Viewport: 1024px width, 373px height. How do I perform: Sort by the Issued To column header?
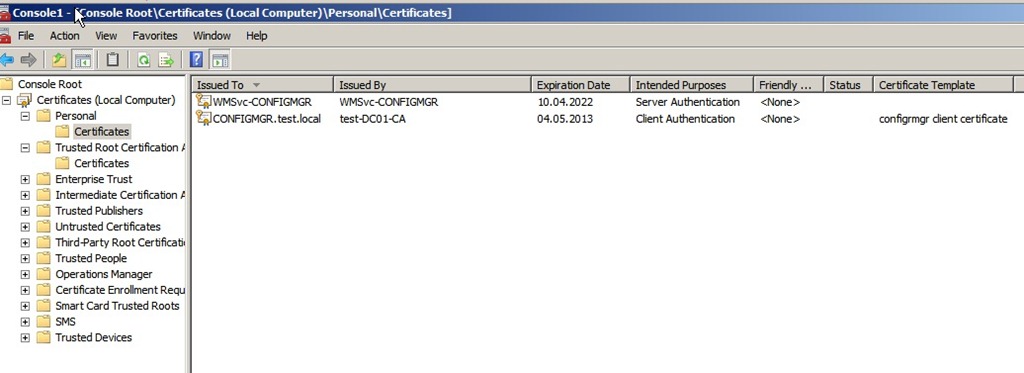pos(263,85)
